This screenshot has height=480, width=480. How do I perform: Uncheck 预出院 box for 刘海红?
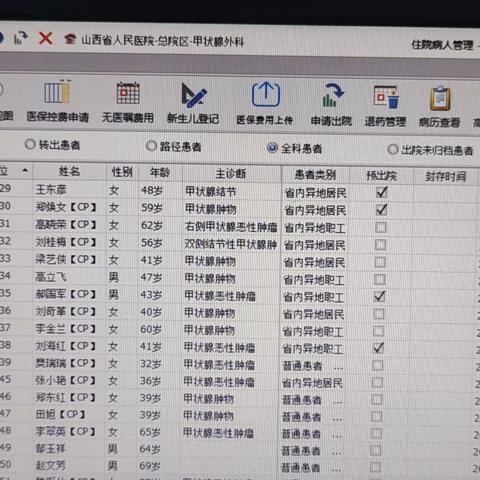pos(378,348)
